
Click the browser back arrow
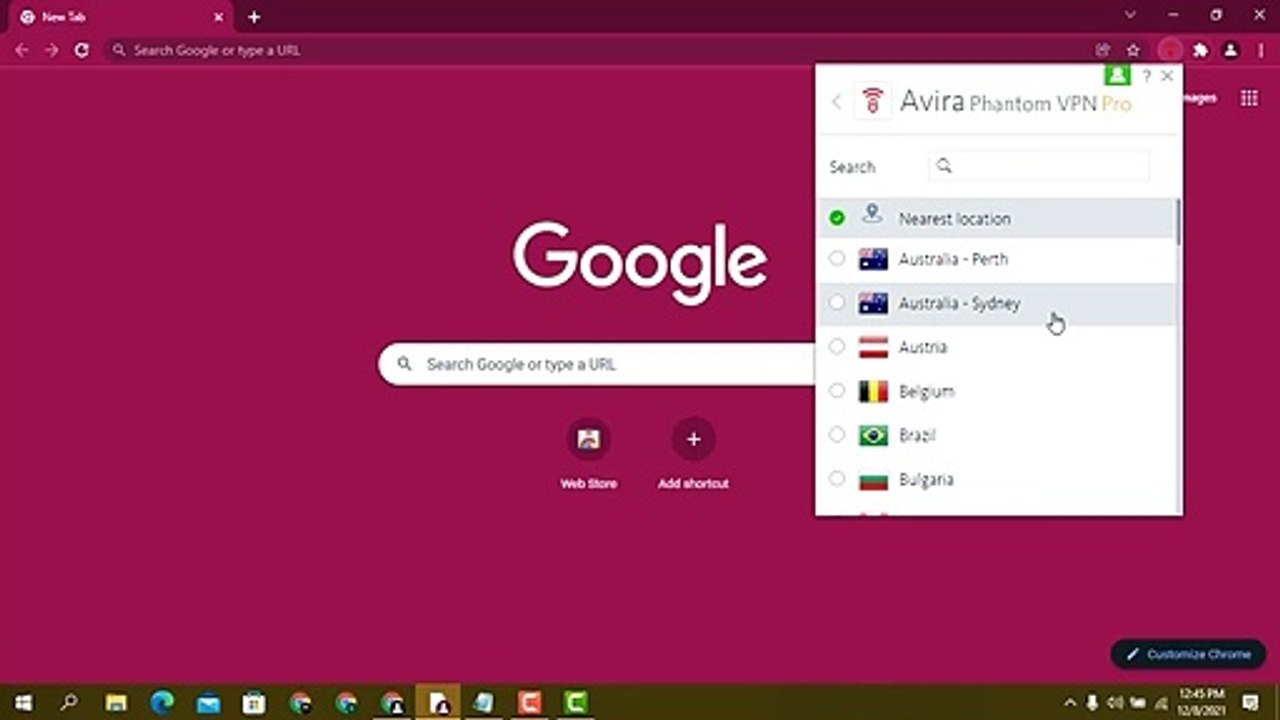click(22, 50)
